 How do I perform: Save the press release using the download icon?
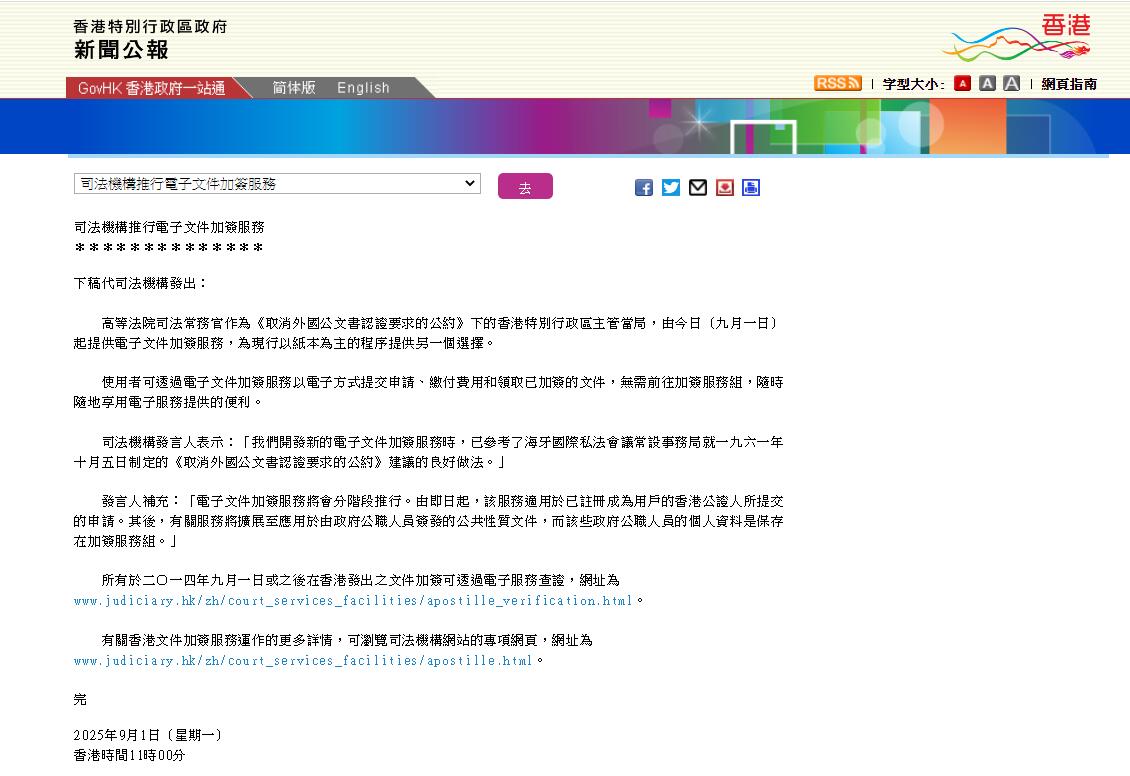click(724, 187)
